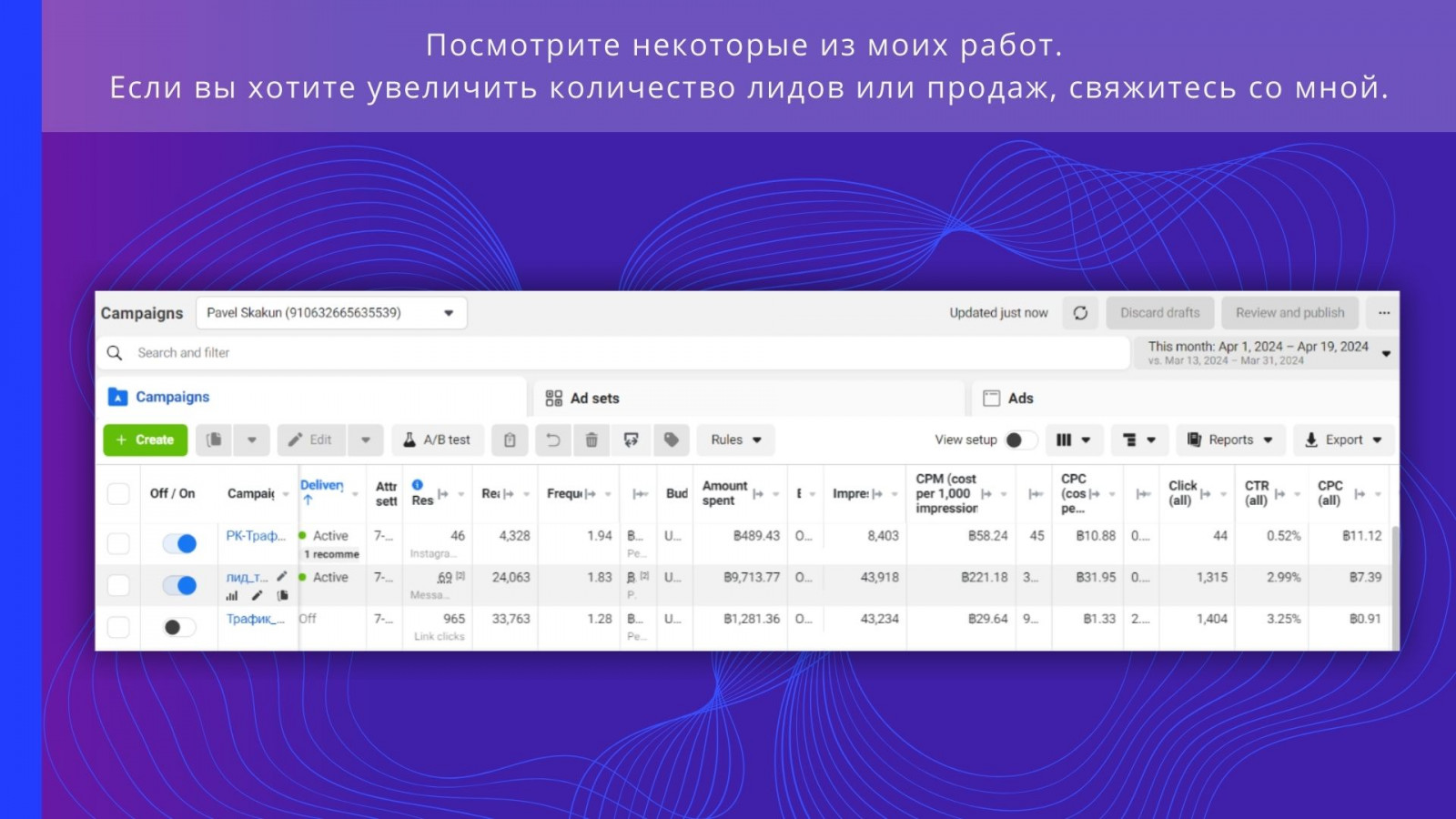Switch to the Ad sets tab
Viewport: 1456px width, 819px height.
coord(749,399)
